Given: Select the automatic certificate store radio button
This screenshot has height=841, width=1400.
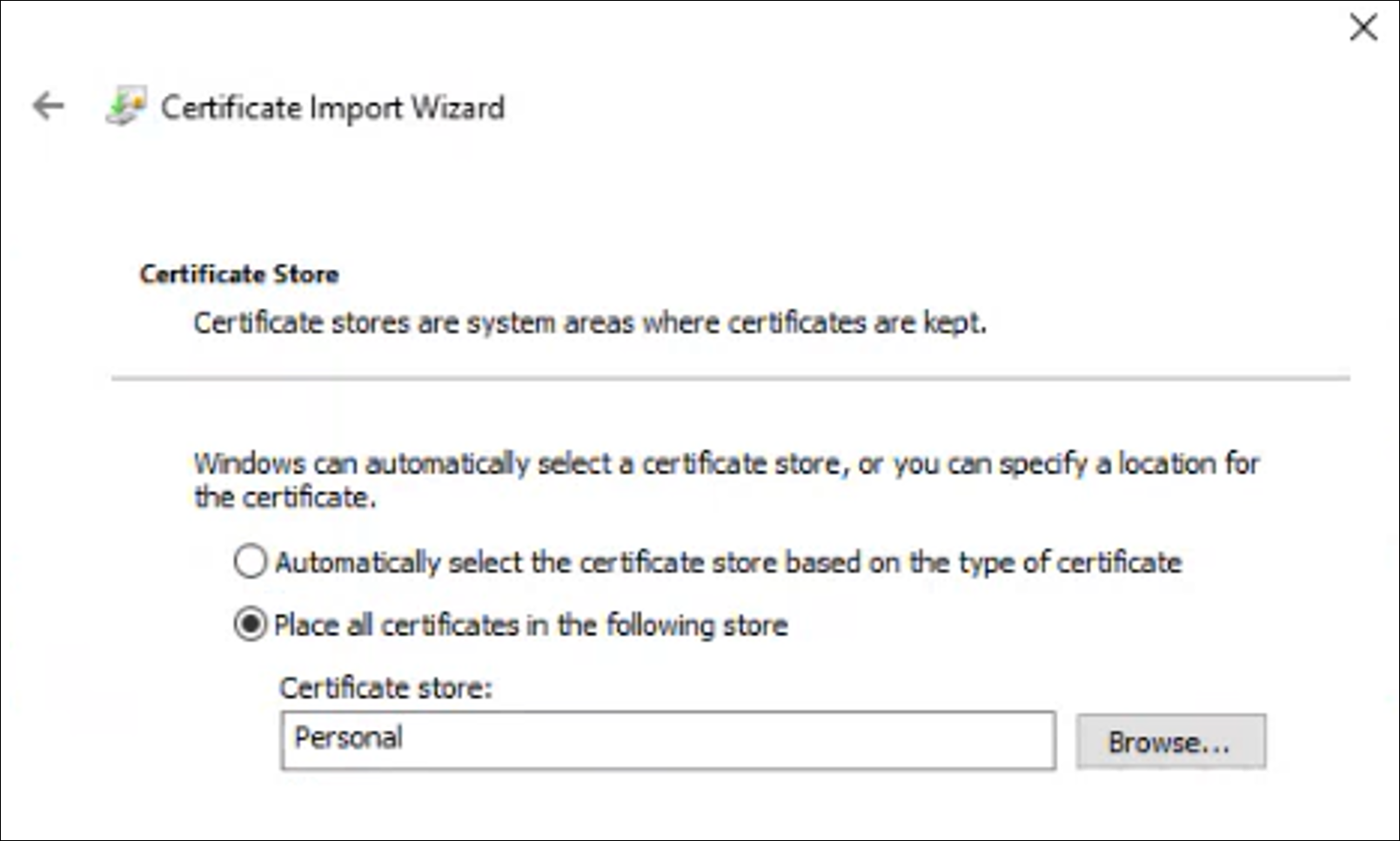Looking at the screenshot, I should pyautogui.click(x=250, y=562).
